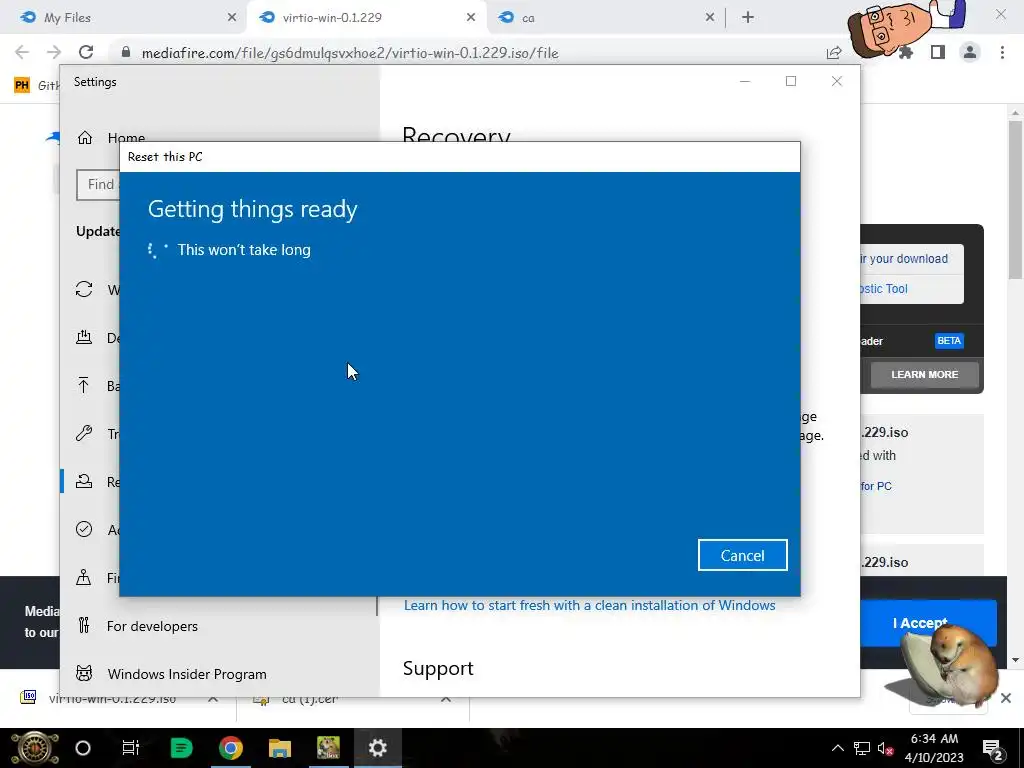Cancel the Reset this PC dialog

click(743, 555)
